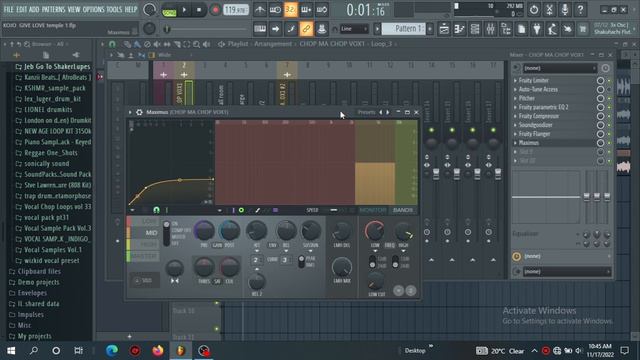Open the EDIT menu
640x360 pixels.
[21, 9]
